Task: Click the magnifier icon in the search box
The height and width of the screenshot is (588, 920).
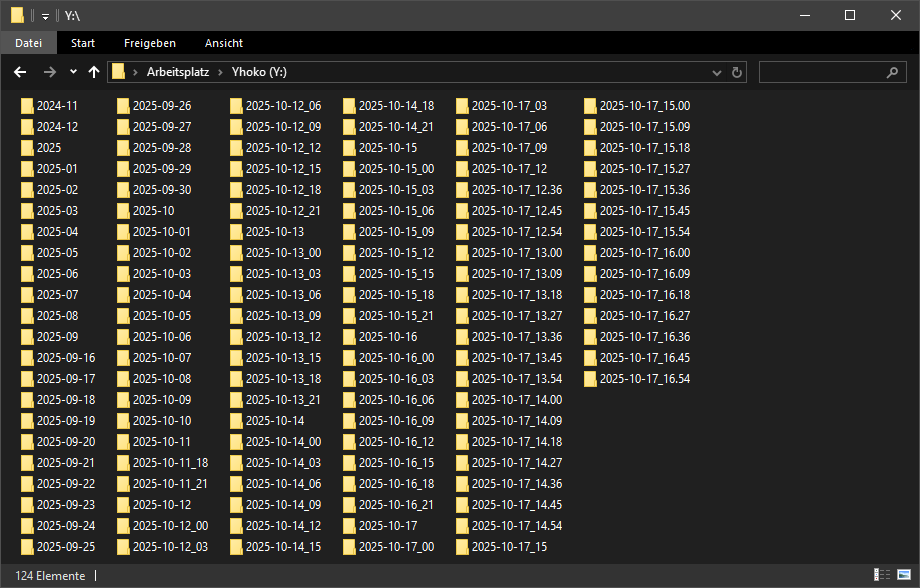Action: tap(892, 72)
